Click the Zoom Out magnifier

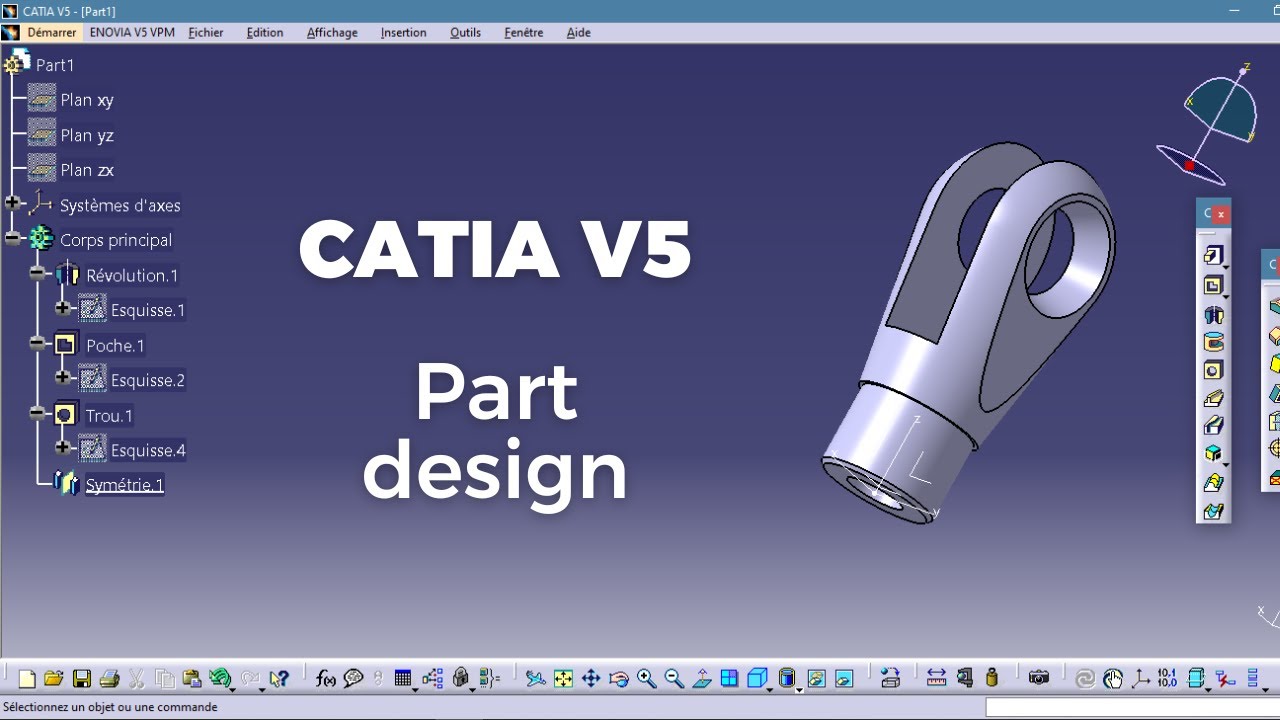point(674,679)
